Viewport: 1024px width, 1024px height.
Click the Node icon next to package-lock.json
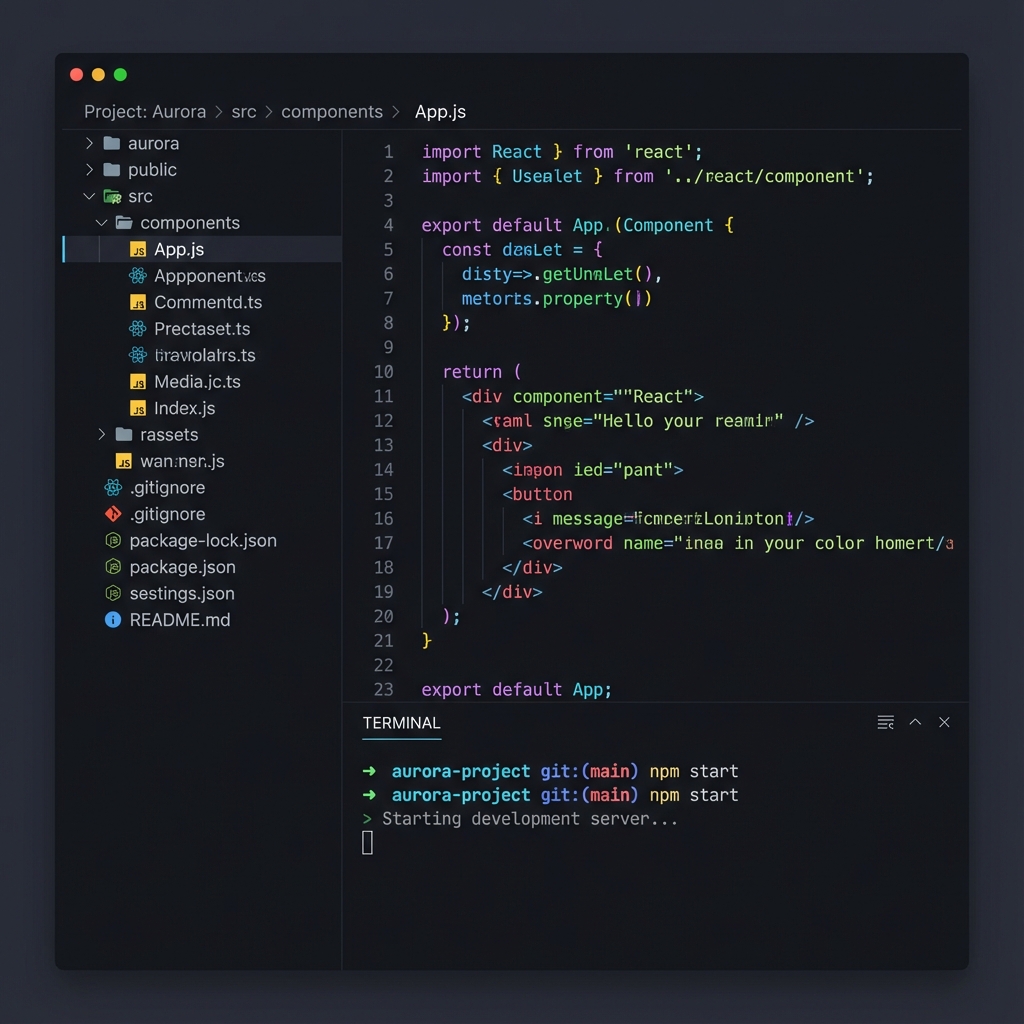point(113,541)
